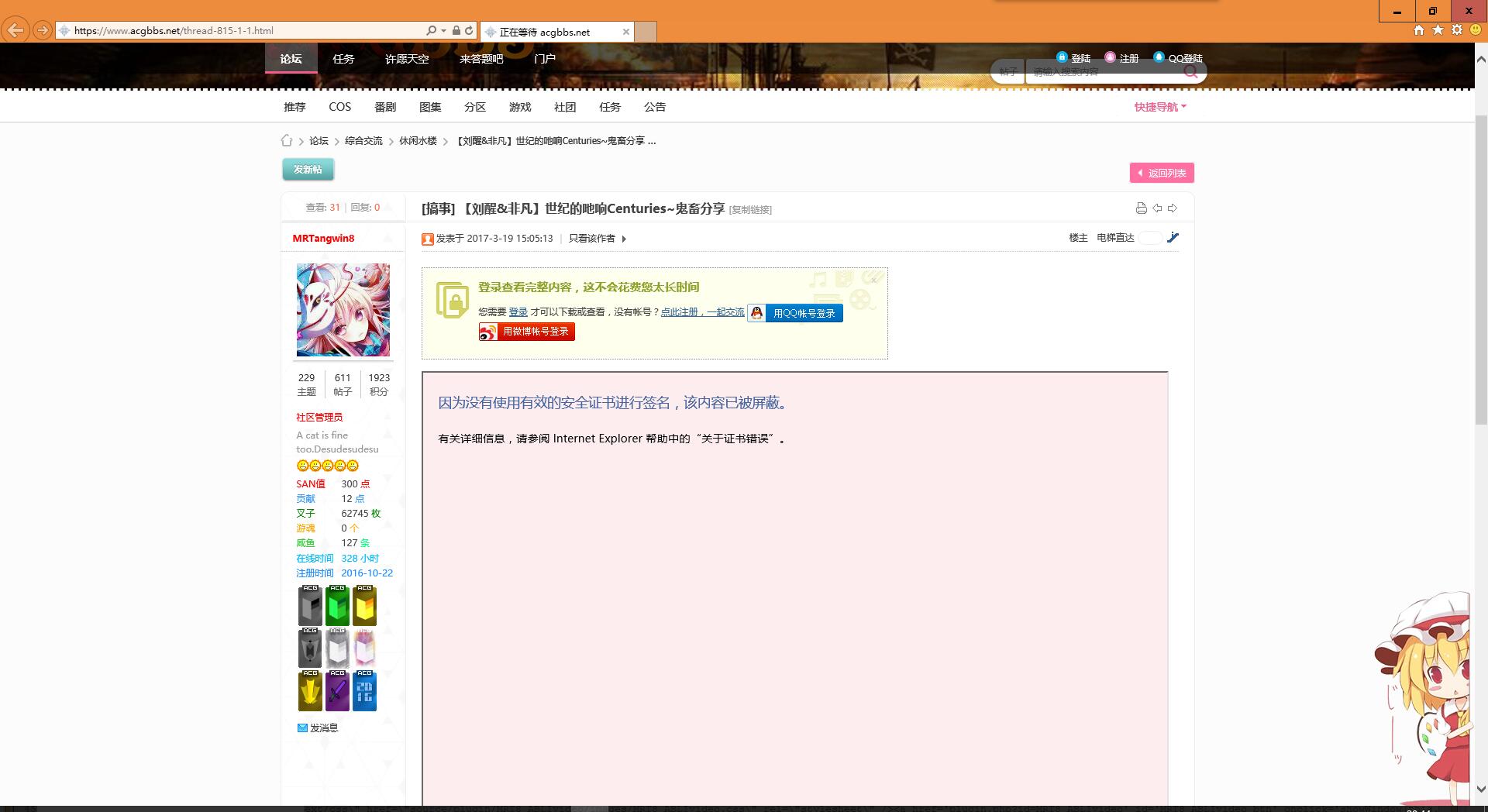This screenshot has height=812, width=1488.
Task: Go back using the browser back arrow
Action: point(15,30)
